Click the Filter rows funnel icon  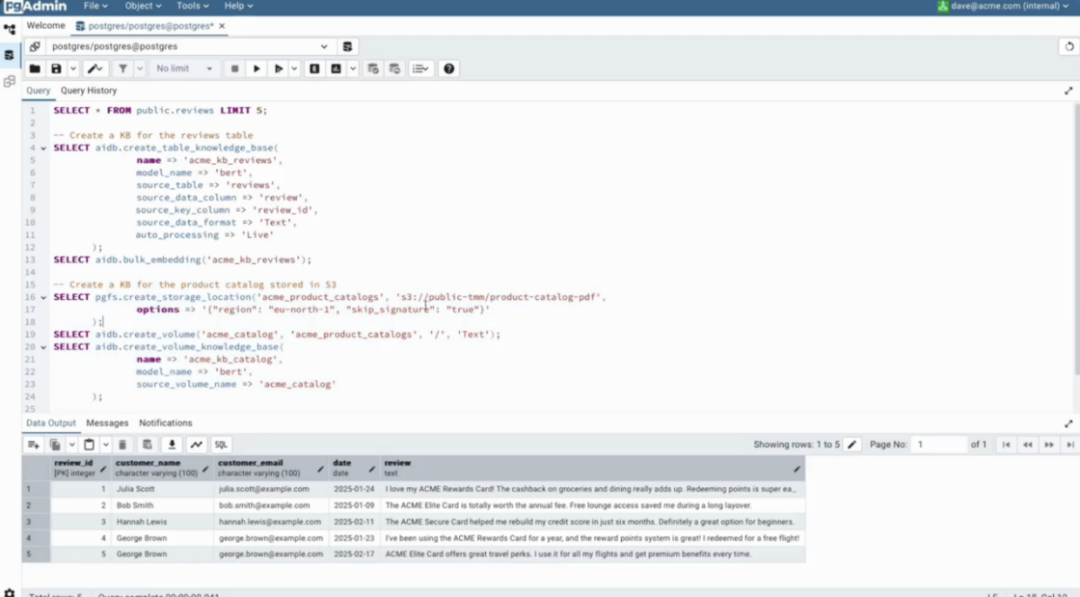point(123,69)
